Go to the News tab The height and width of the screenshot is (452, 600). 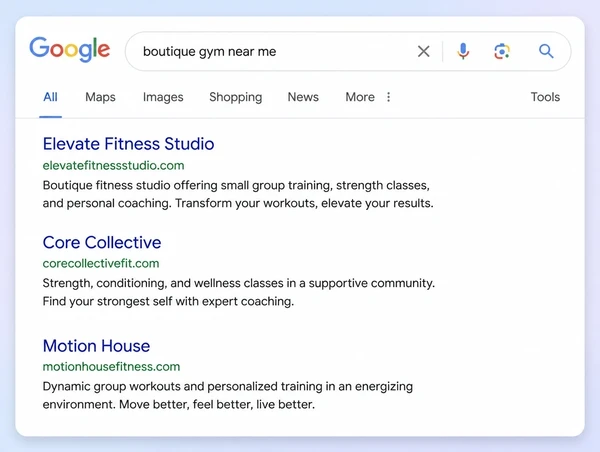303,97
